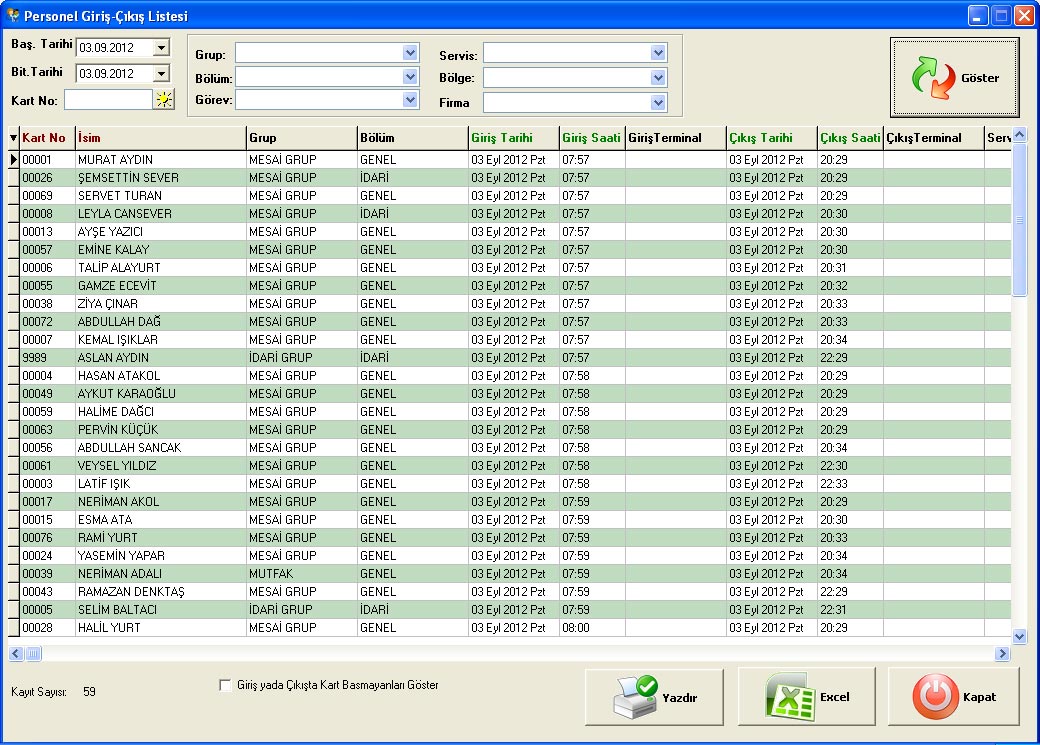The image size is (1040, 745).
Task: Click the yellow star icon beside Kart No
Action: (163, 99)
